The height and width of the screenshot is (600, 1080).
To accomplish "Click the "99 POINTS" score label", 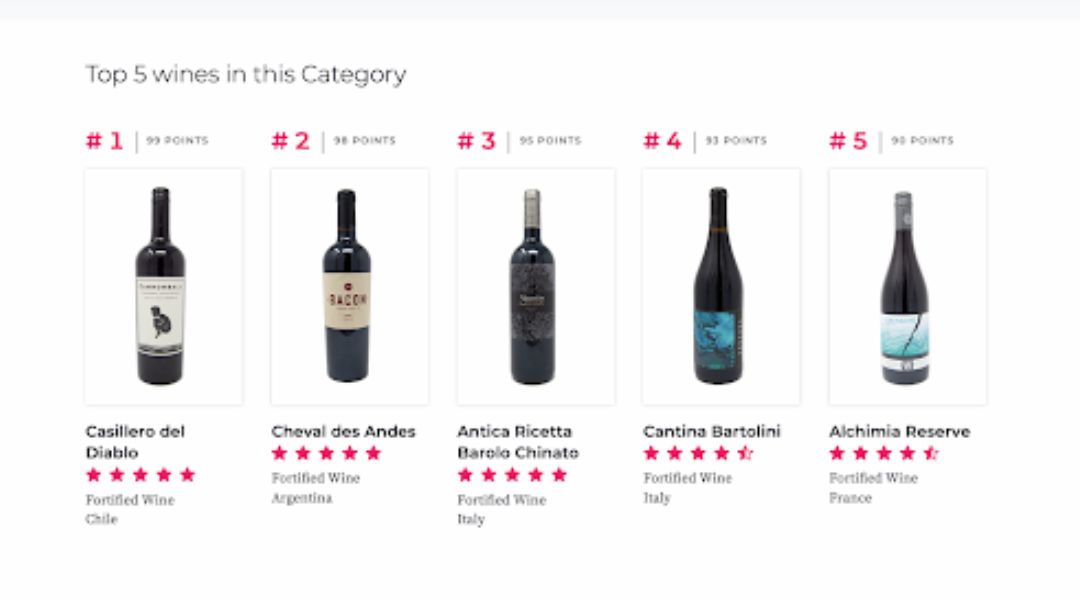I will (x=179, y=140).
